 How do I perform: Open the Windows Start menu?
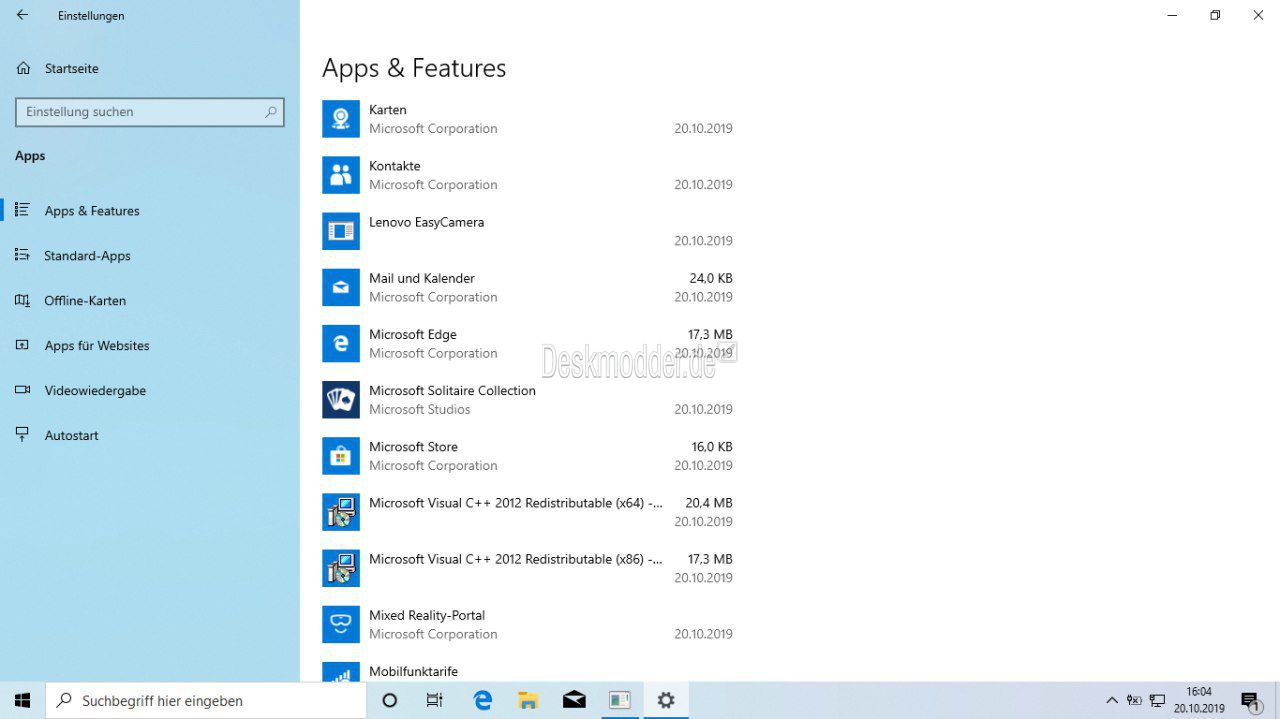23,700
